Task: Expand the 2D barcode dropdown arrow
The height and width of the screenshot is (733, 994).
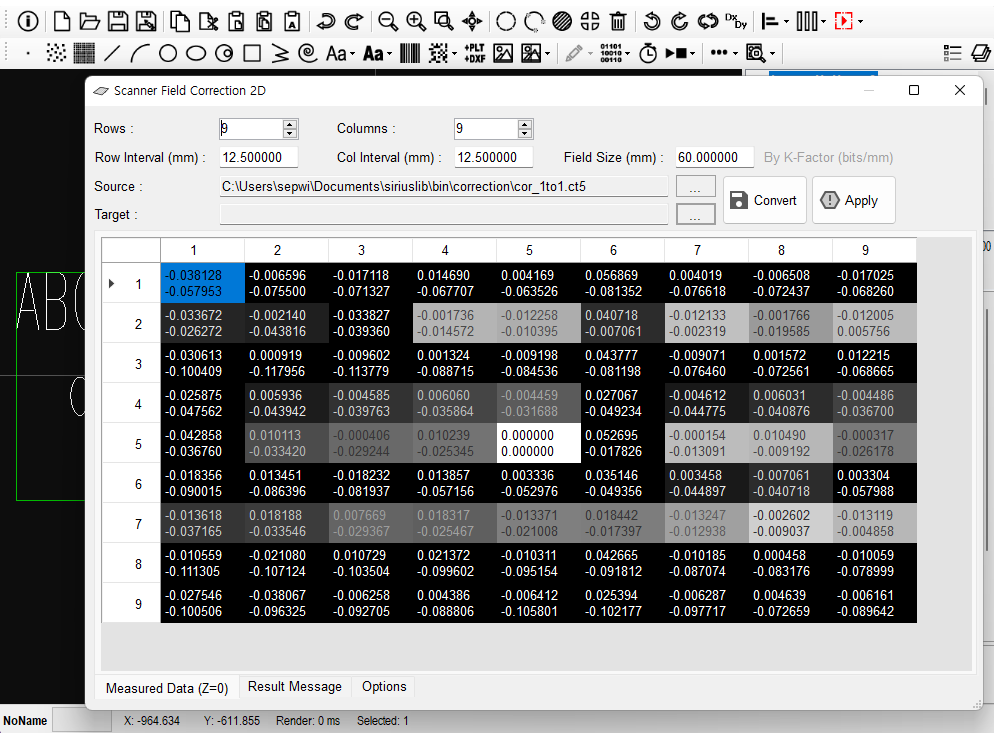Action: [455, 53]
